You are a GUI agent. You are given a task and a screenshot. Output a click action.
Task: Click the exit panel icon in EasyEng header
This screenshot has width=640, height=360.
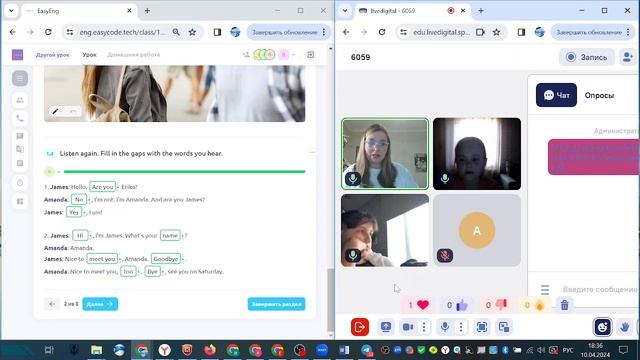tap(311, 55)
